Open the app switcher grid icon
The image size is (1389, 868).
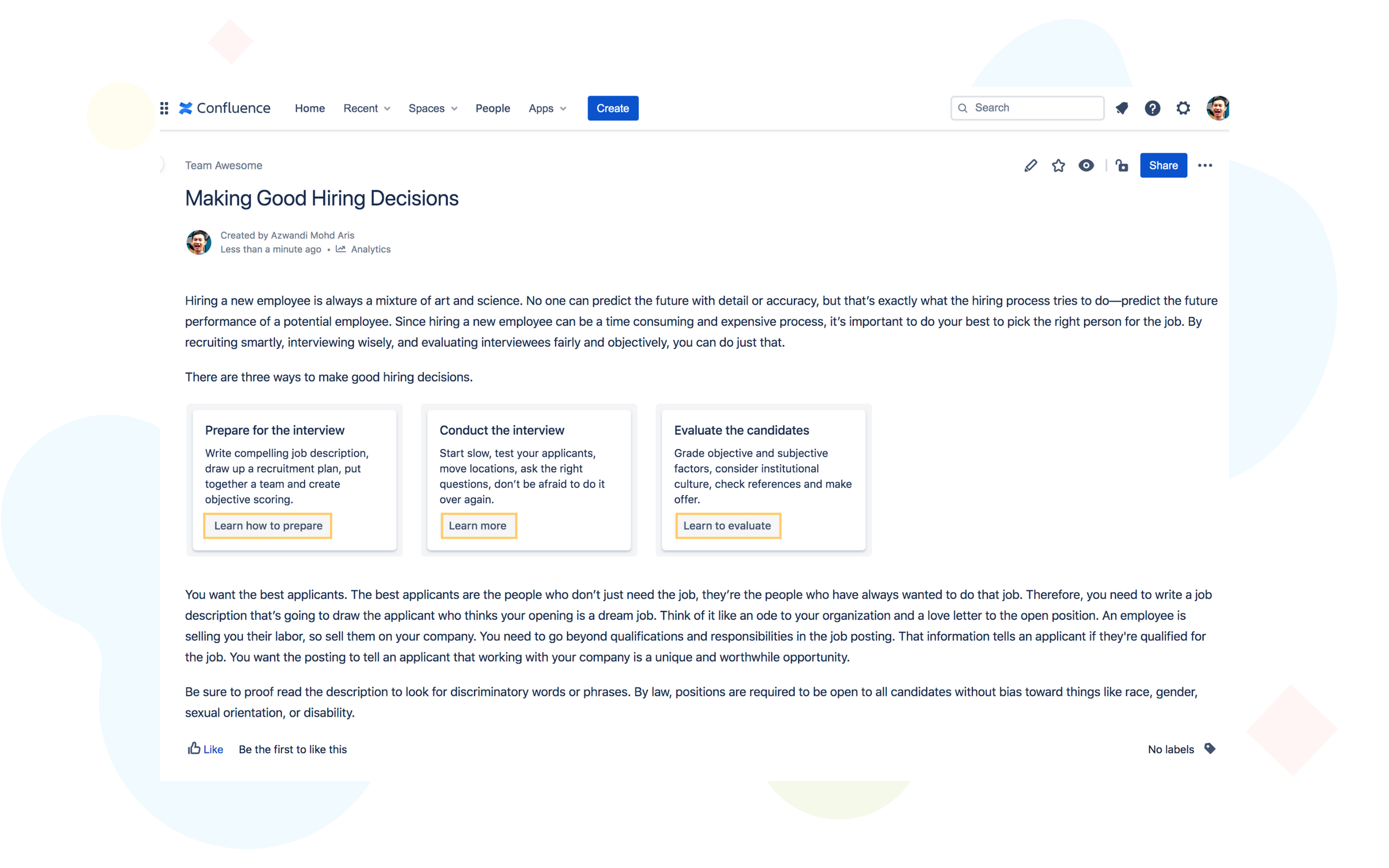point(164,108)
